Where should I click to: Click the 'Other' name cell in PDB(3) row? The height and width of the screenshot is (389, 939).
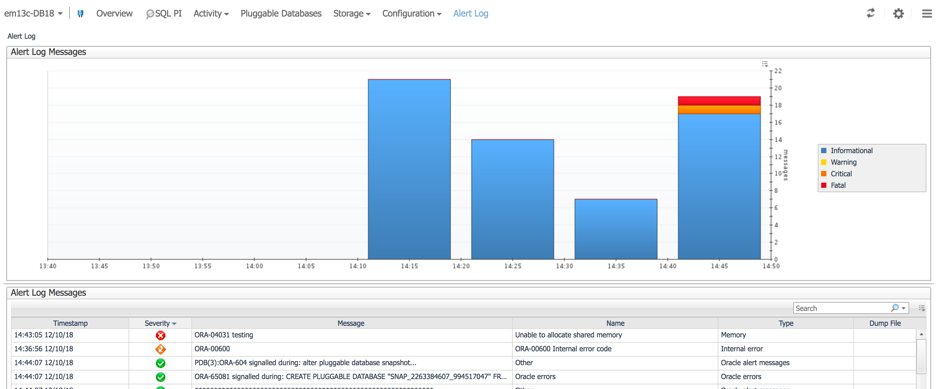tap(615, 363)
